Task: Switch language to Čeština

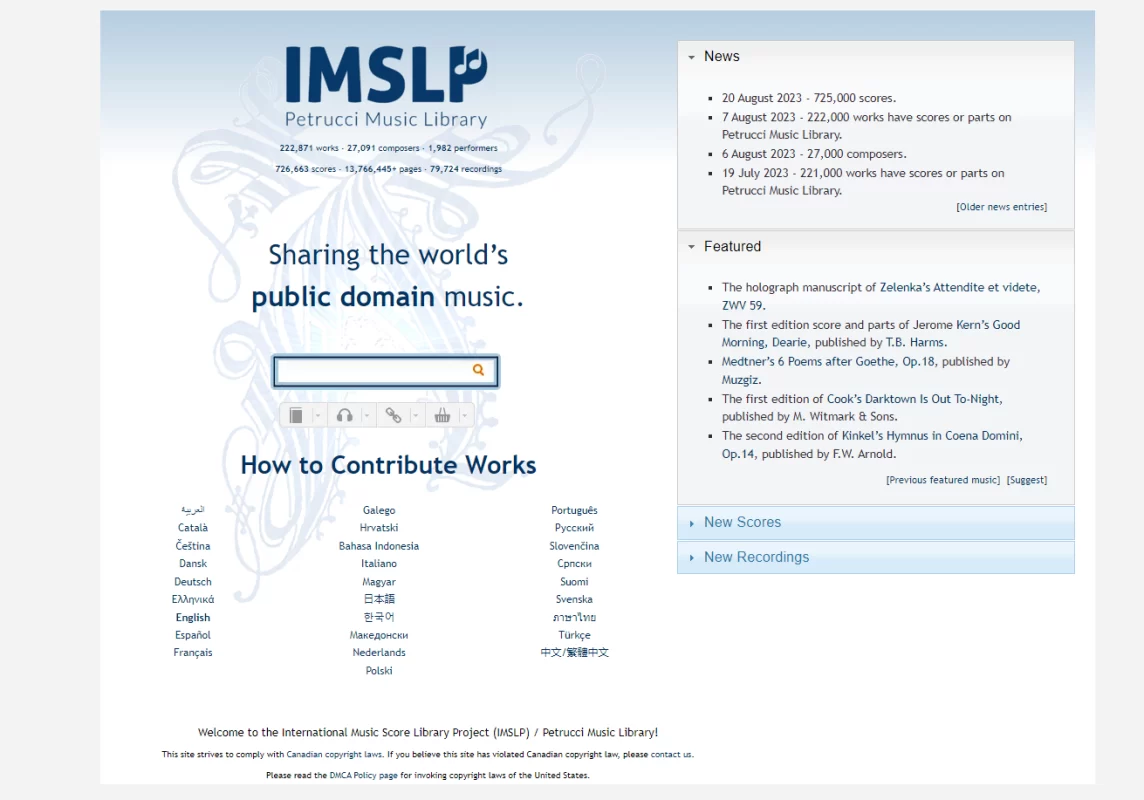Action: 193,546
